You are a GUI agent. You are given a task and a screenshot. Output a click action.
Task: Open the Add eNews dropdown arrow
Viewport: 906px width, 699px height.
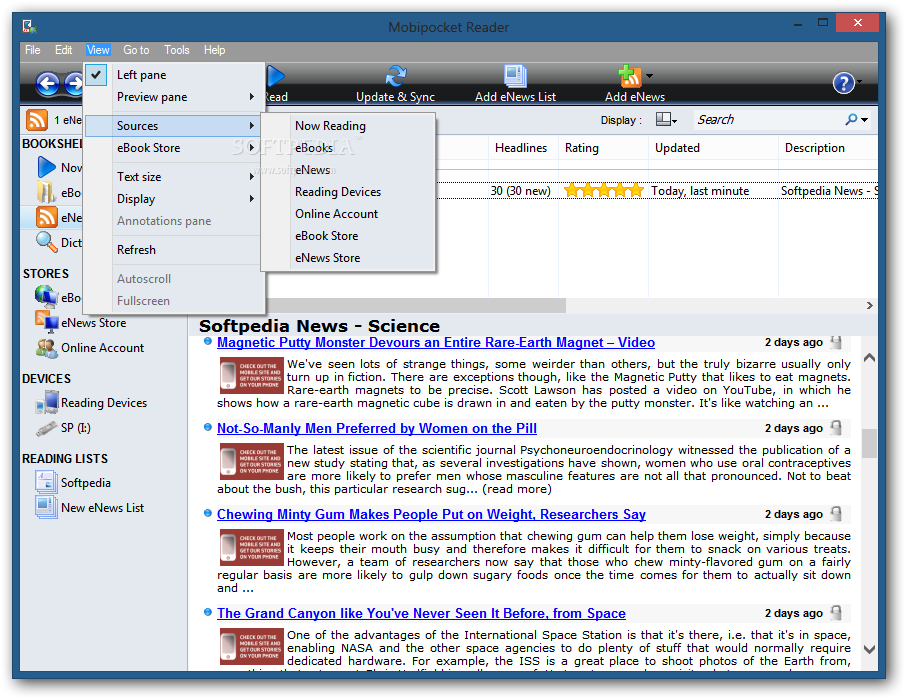pyautogui.click(x=649, y=76)
